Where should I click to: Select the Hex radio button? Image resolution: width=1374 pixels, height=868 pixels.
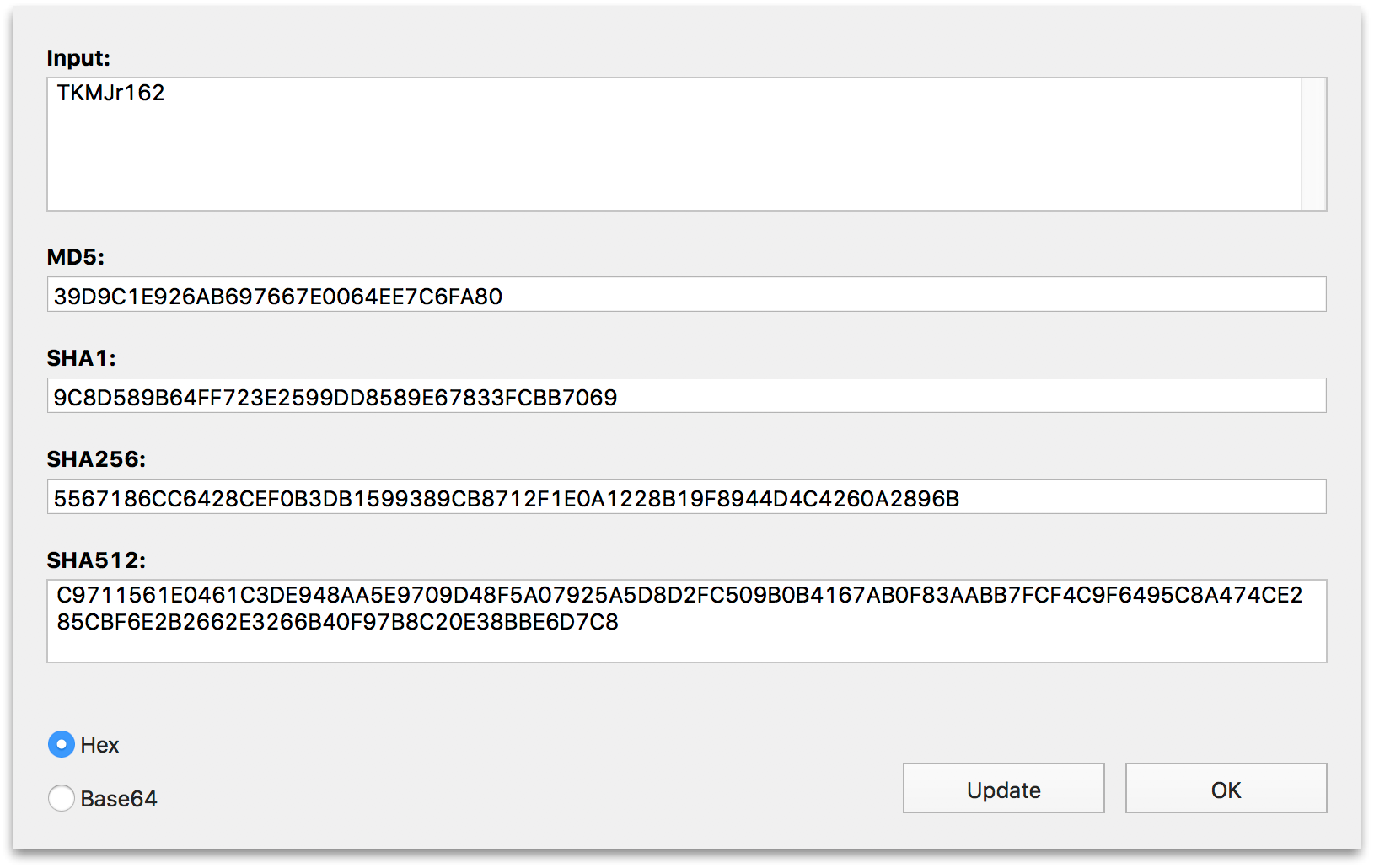(61, 745)
